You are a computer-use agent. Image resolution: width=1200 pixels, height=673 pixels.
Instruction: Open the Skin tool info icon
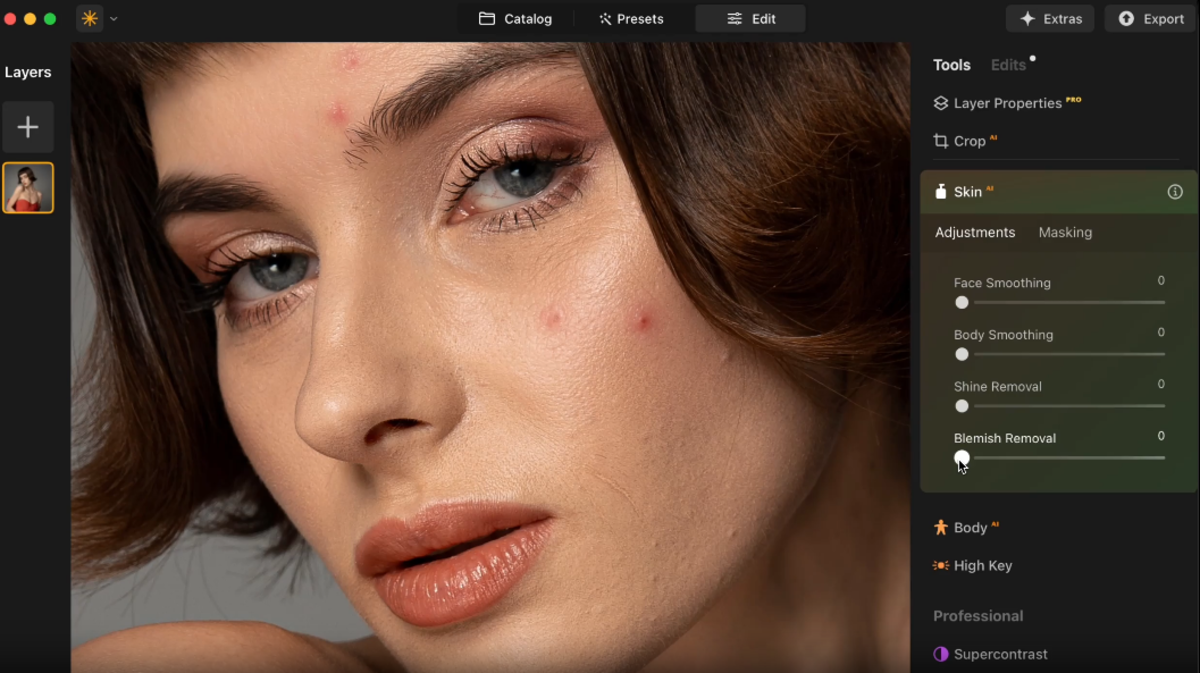click(1175, 192)
